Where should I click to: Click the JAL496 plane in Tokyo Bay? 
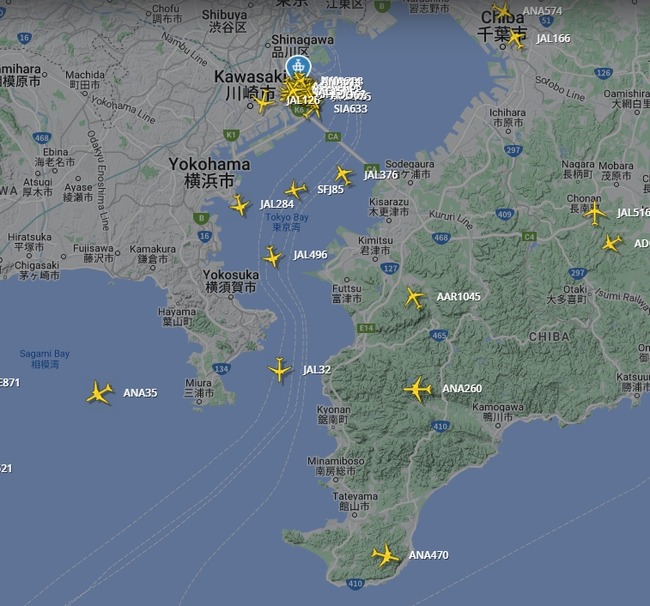[272, 256]
